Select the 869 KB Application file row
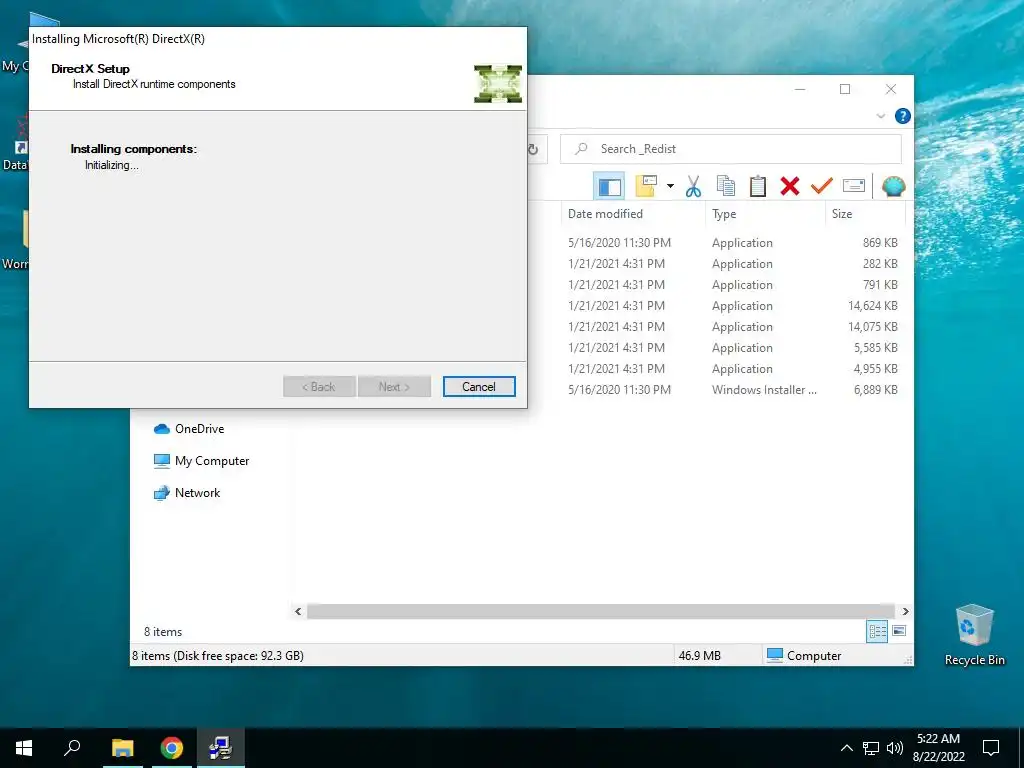 [x=733, y=243]
